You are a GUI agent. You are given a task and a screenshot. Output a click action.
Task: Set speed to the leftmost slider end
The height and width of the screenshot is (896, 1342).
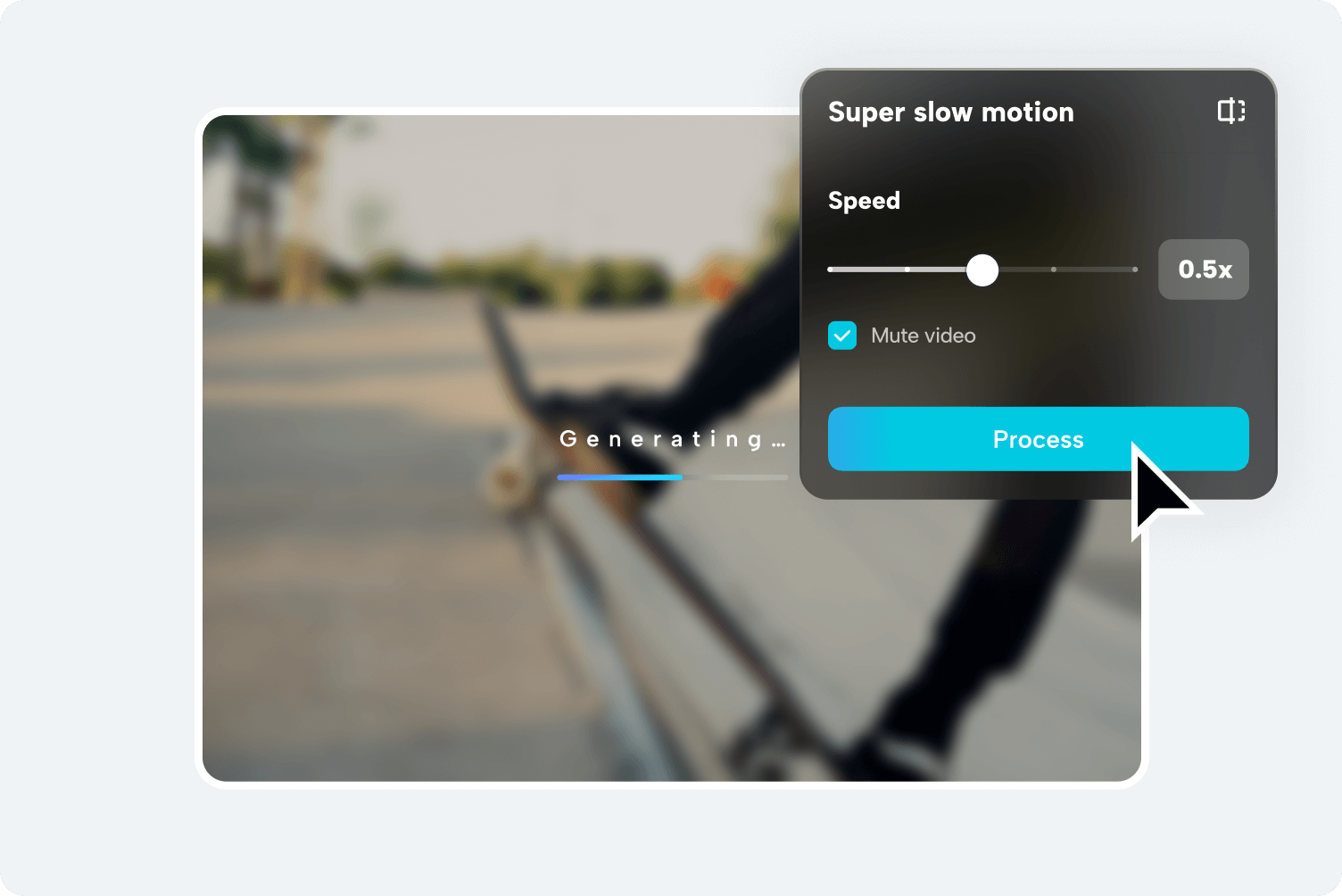(x=831, y=270)
